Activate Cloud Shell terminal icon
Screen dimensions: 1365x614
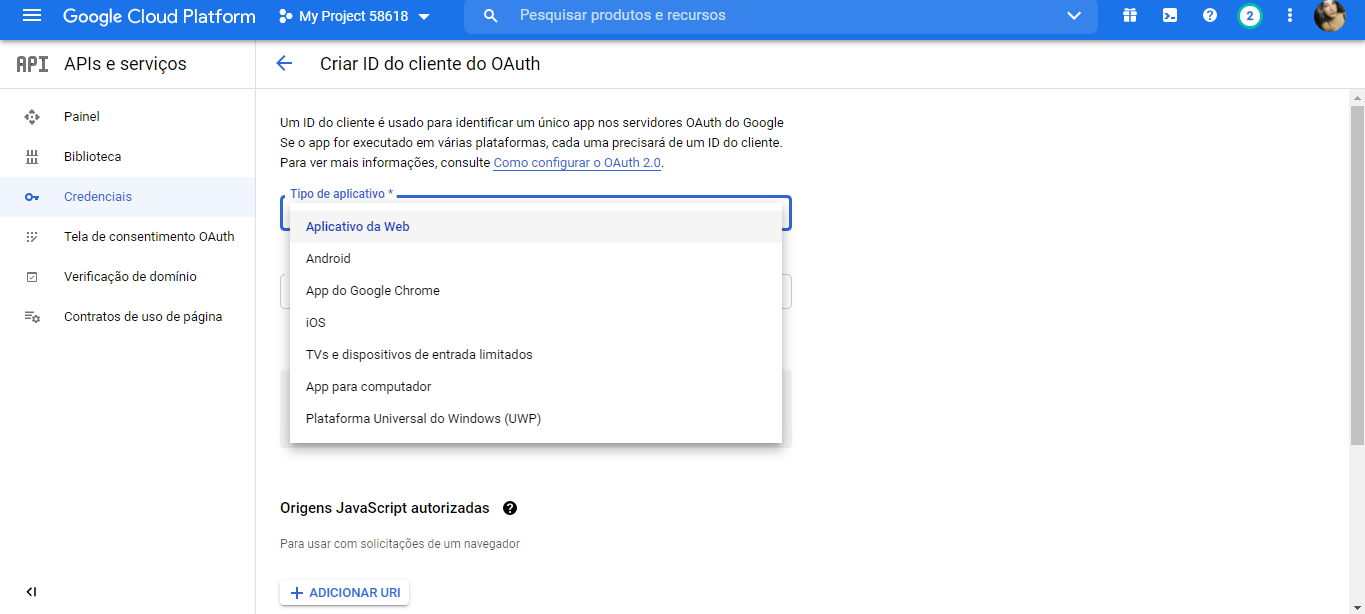(1170, 16)
